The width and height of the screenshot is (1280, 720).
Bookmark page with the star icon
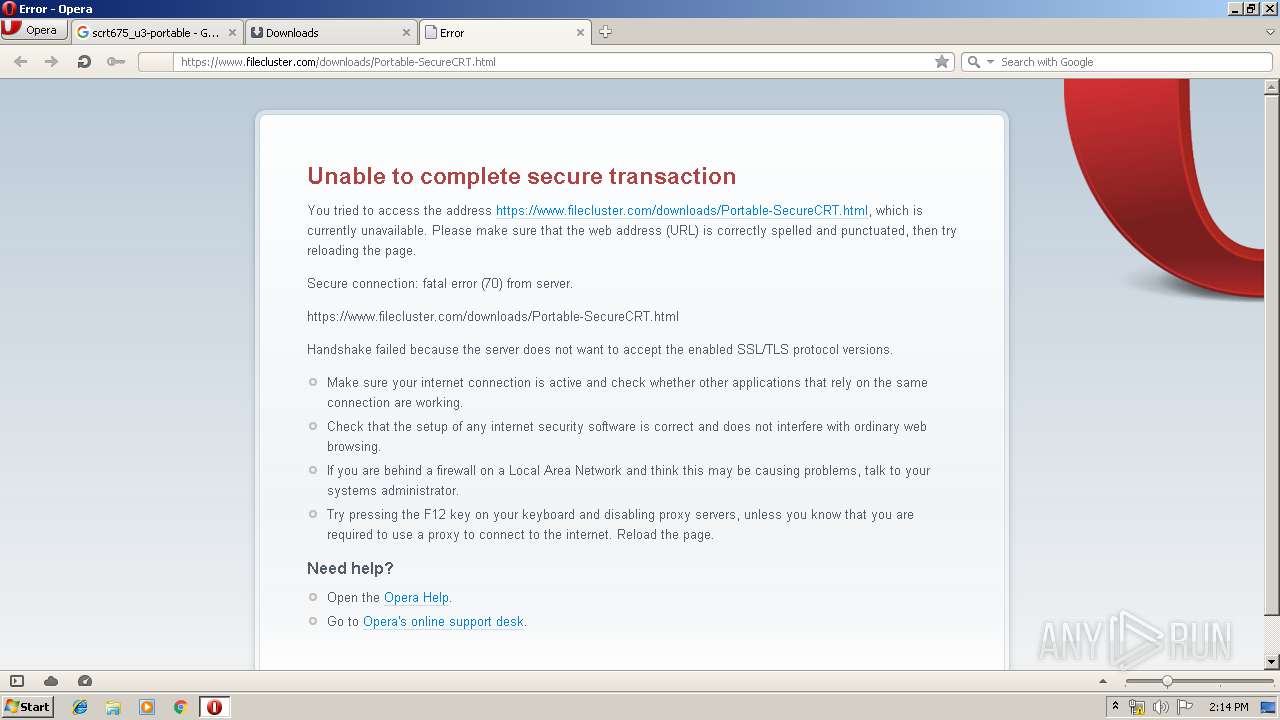pos(941,62)
